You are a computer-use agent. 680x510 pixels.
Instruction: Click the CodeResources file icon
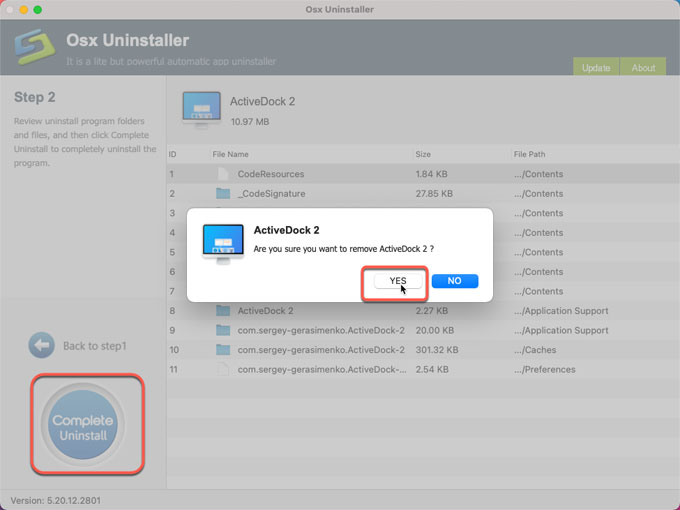(223, 174)
